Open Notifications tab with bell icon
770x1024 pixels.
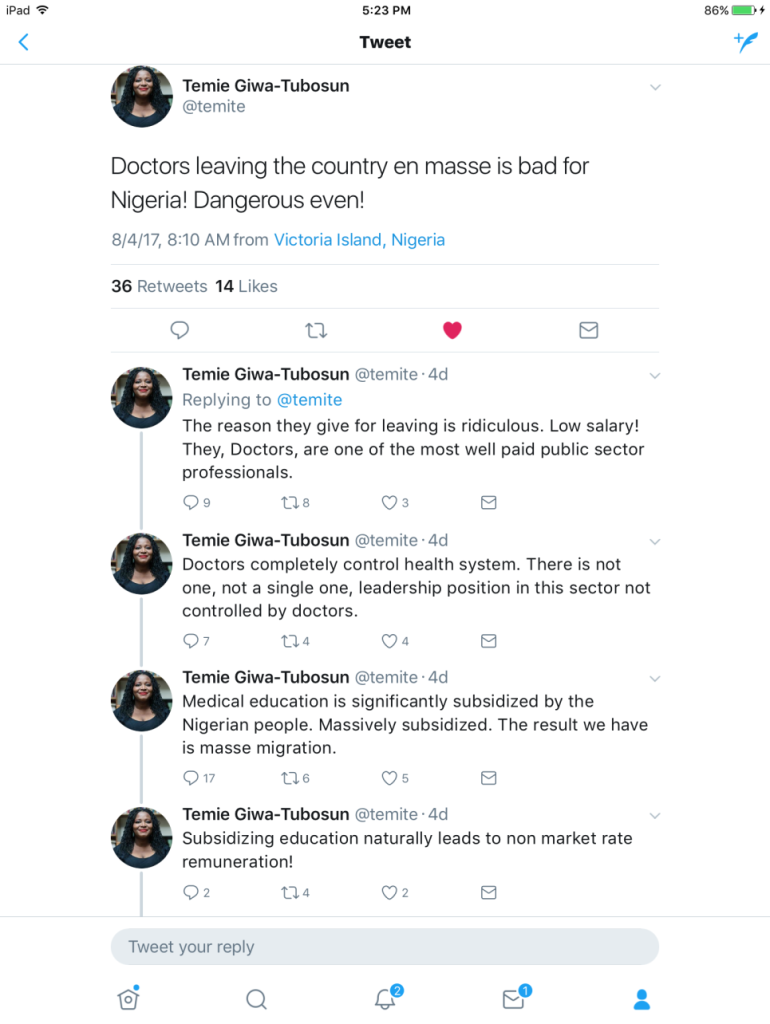387,998
